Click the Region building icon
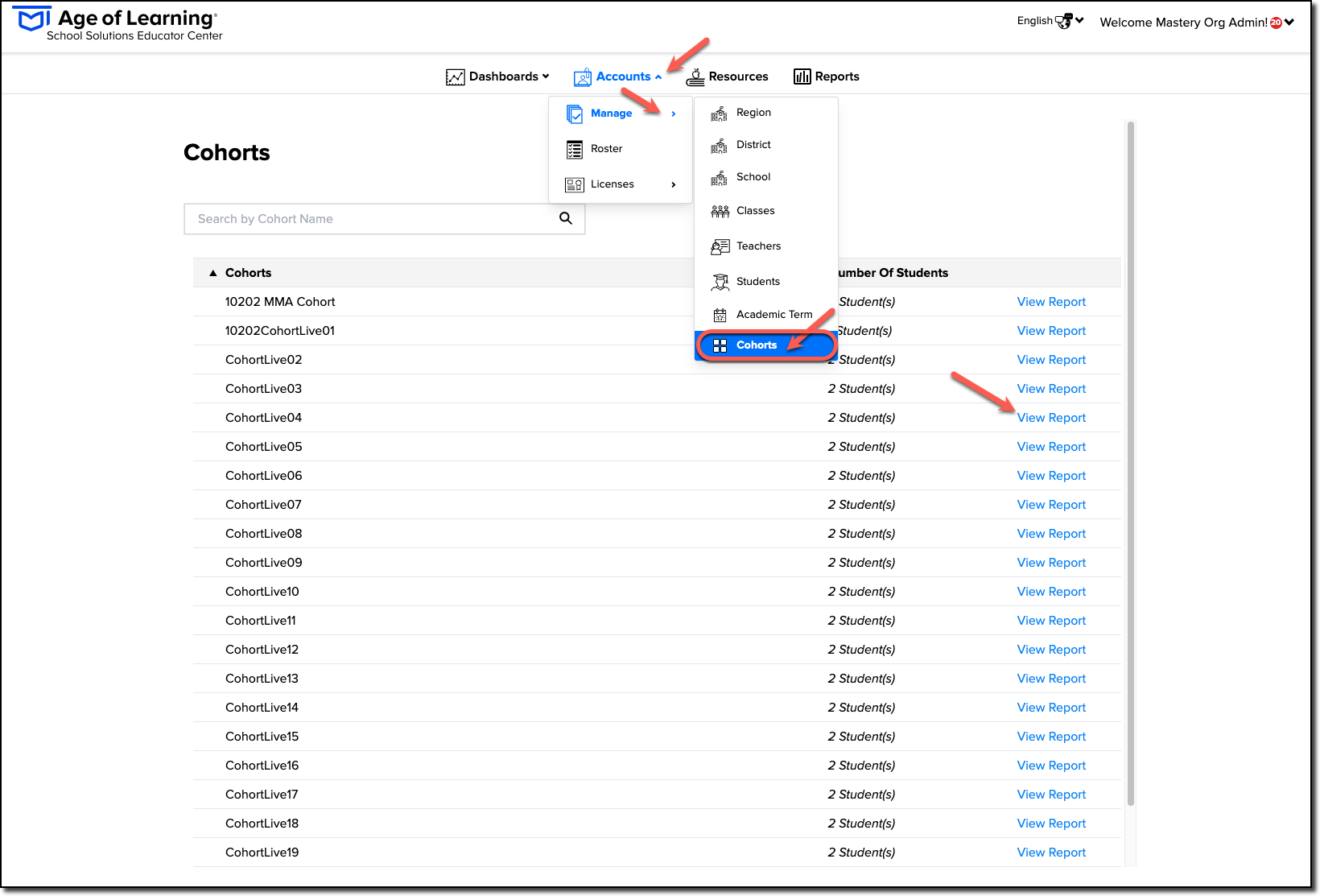This screenshot has width=1320, height=896. [x=720, y=114]
